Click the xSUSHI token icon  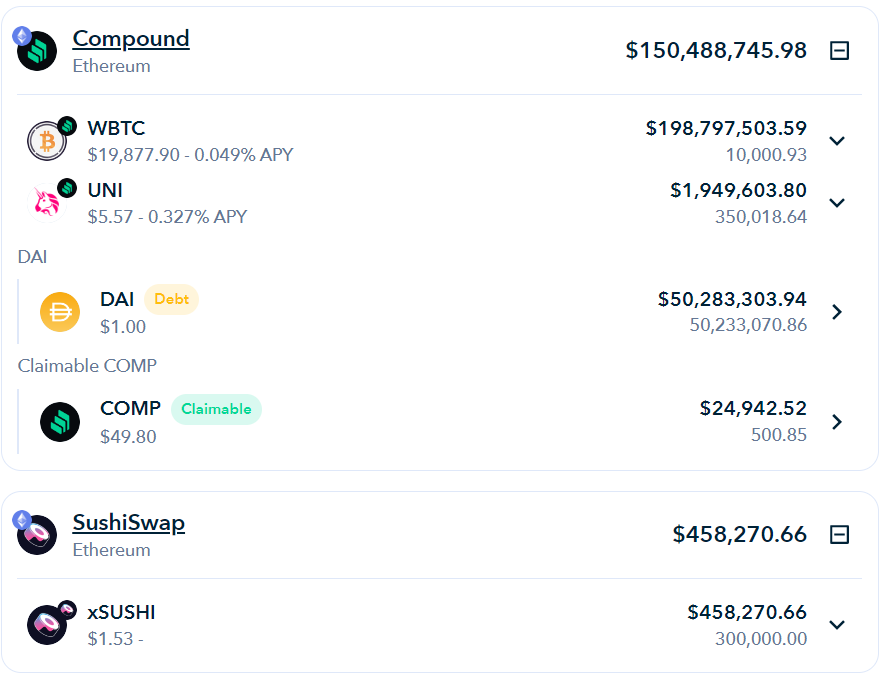47,625
